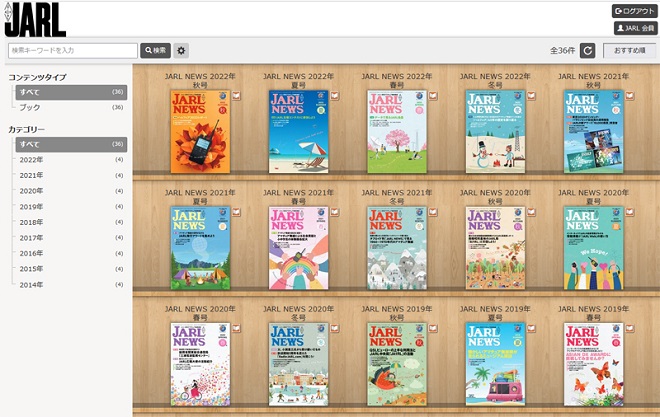
Task: Click book icon beside 2021年 冬号
Action: (433, 212)
